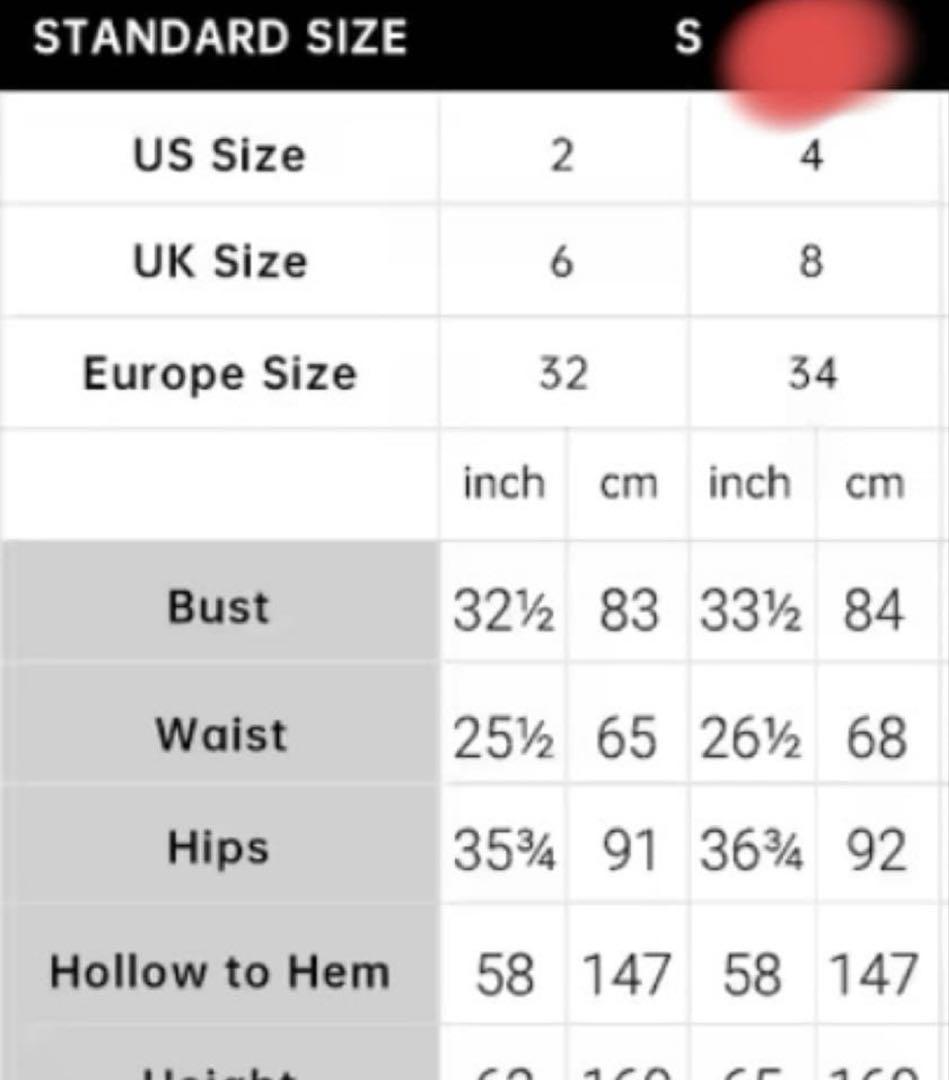Select bust measurement 84 cm
This screenshot has height=1080, width=949.
(x=874, y=611)
